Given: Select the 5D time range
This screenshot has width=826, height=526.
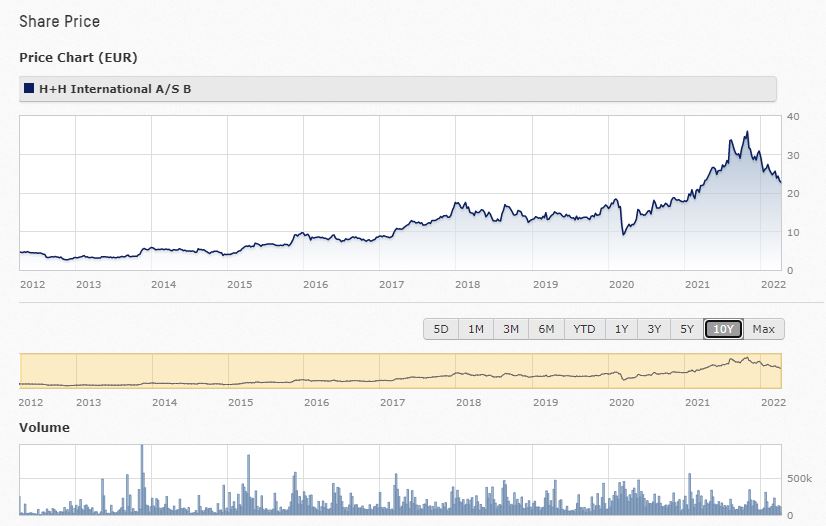Looking at the screenshot, I should (x=440, y=329).
